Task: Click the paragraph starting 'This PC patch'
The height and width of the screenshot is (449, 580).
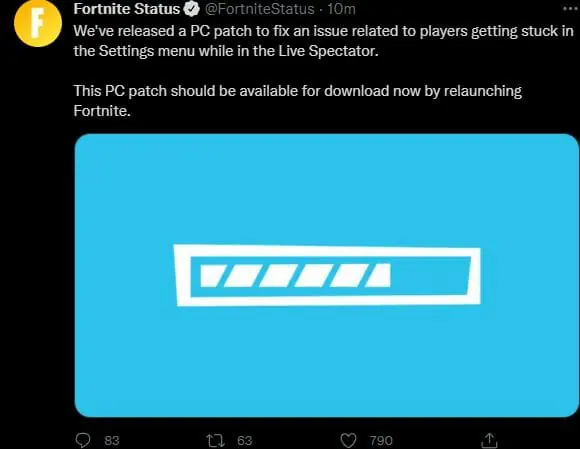Action: coord(297,101)
